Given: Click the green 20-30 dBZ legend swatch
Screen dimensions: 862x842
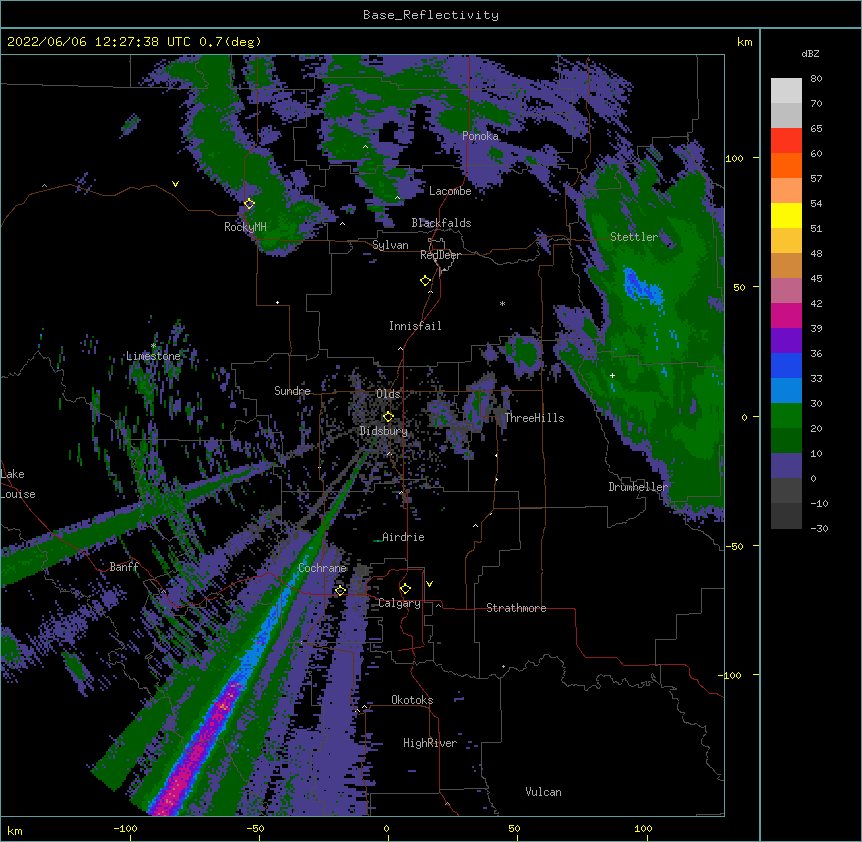Looking at the screenshot, I should pos(786,416).
